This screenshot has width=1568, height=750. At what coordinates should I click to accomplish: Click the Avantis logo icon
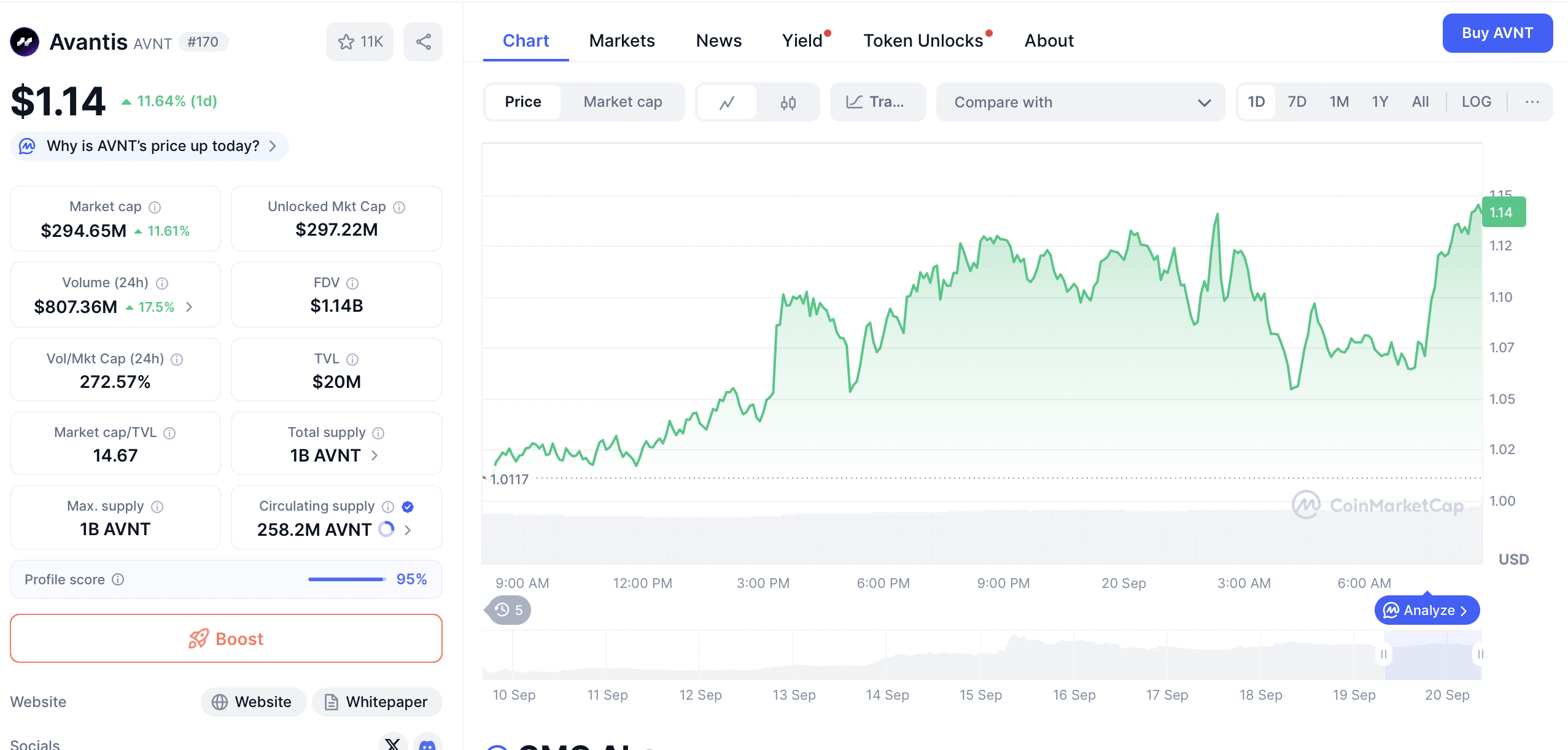click(x=25, y=42)
